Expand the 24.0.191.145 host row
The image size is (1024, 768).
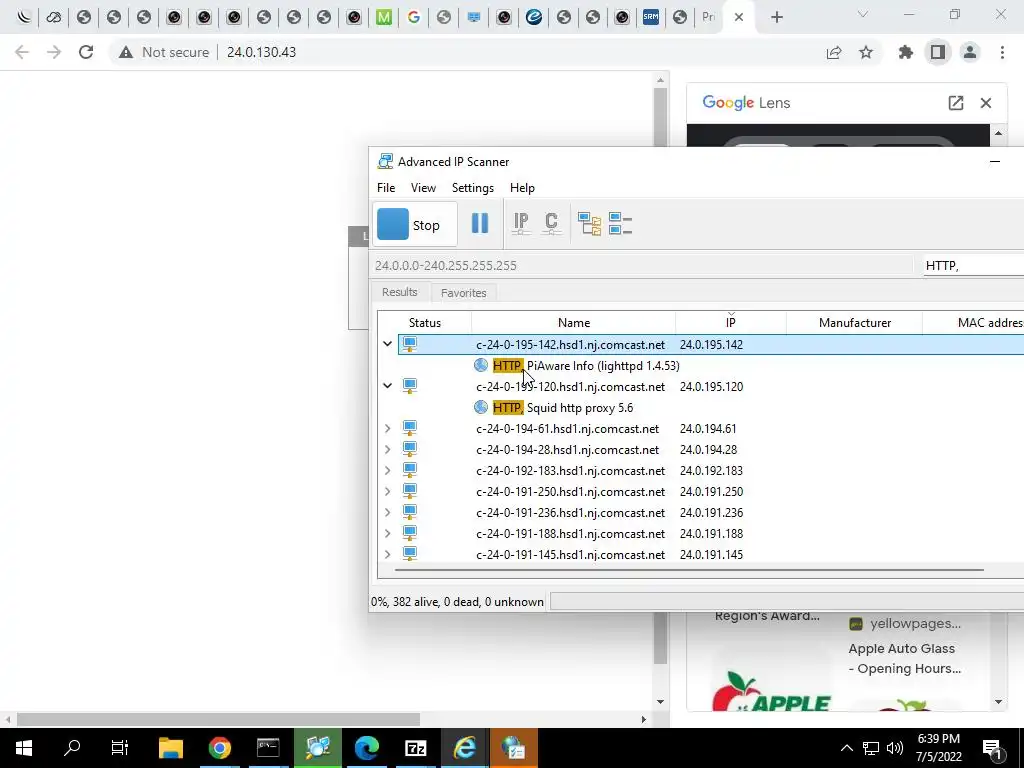click(x=387, y=554)
